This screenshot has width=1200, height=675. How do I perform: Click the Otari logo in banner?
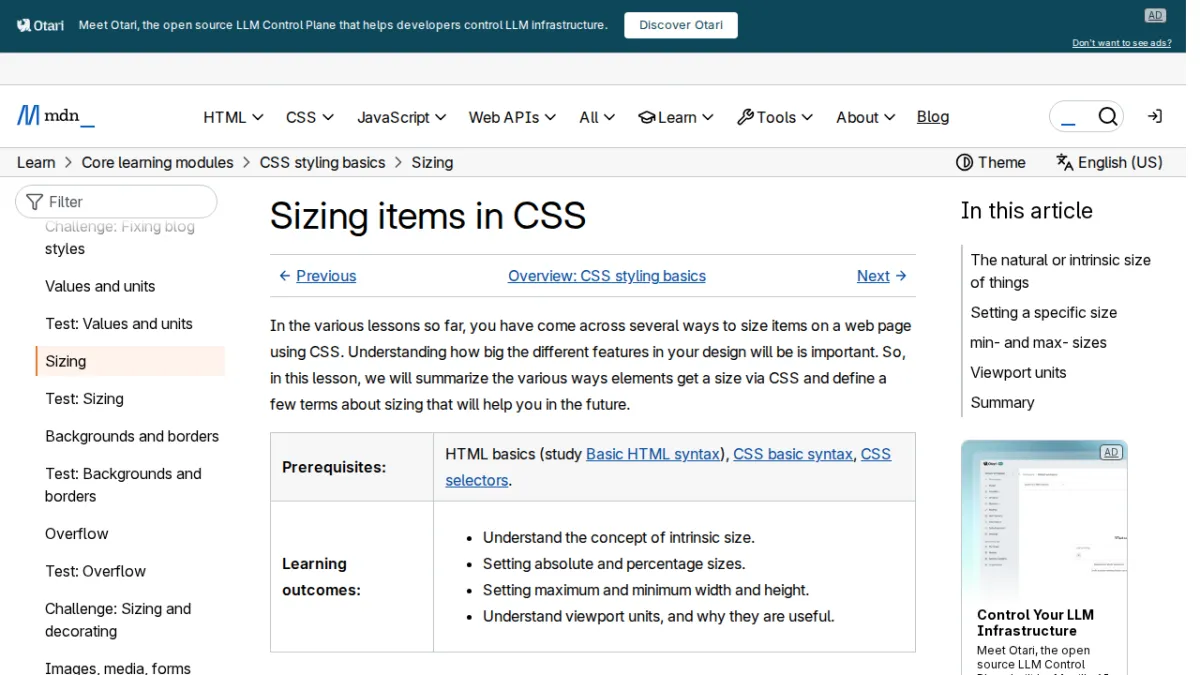click(x=40, y=25)
